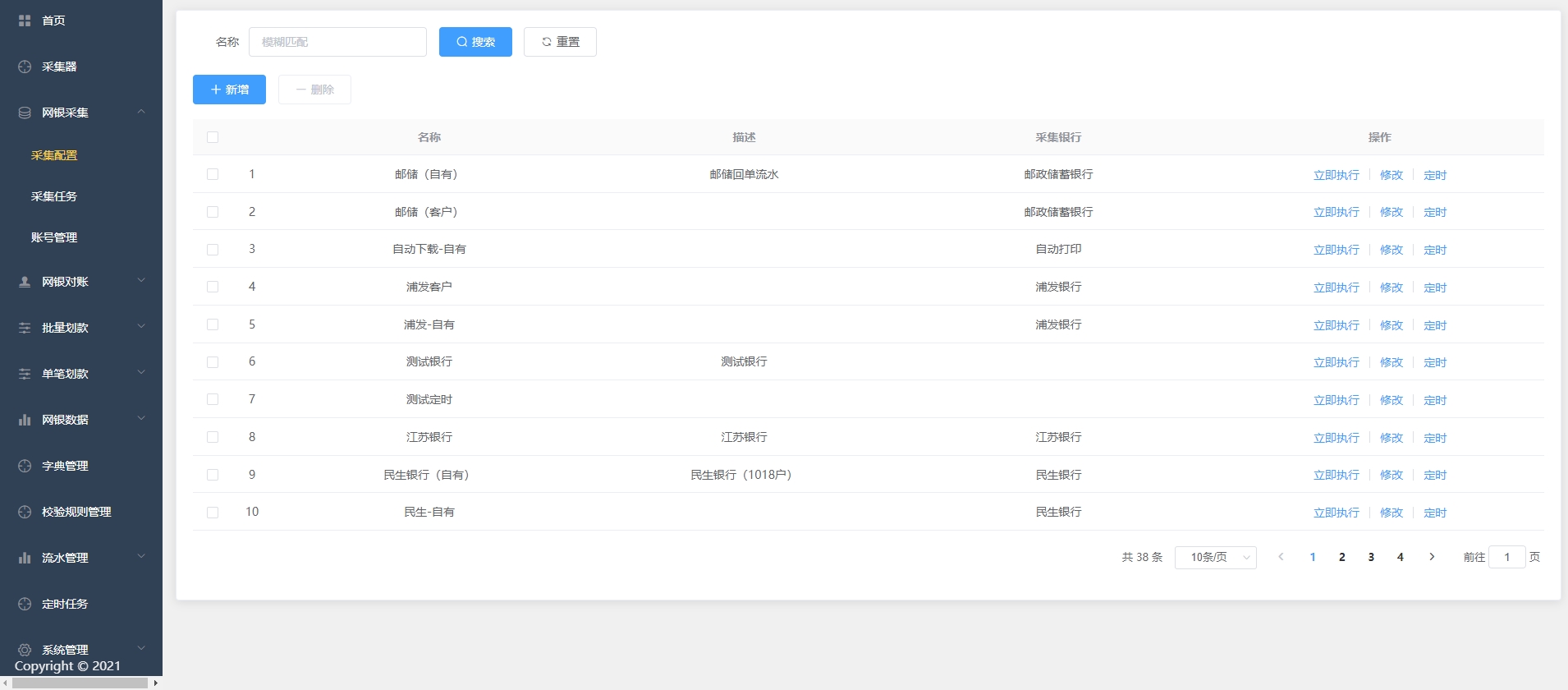The height and width of the screenshot is (690, 1568).
Task: Open the 采集任务 submenu item
Action: tap(54, 196)
